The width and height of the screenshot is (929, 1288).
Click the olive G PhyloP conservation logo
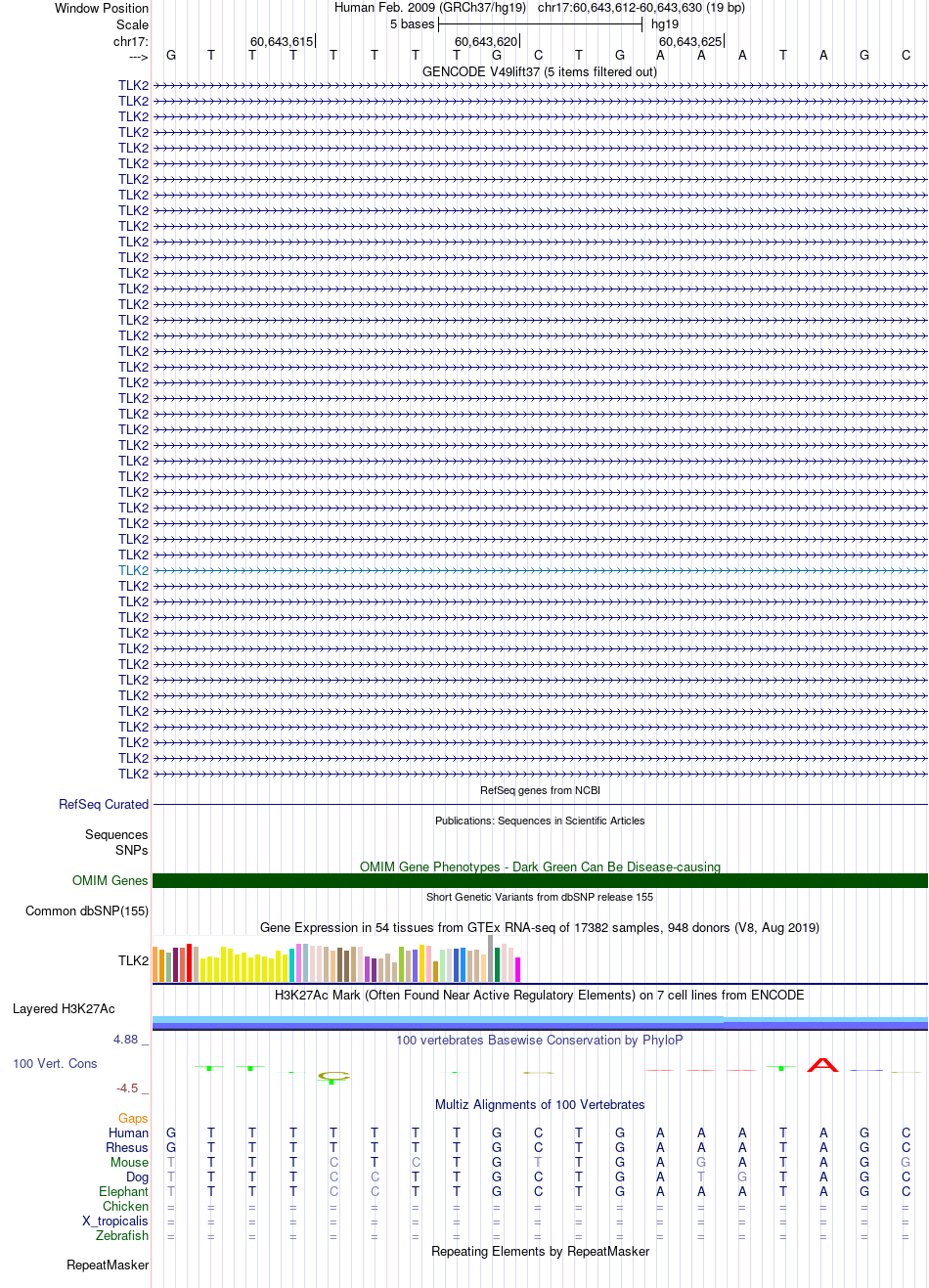[333, 1078]
